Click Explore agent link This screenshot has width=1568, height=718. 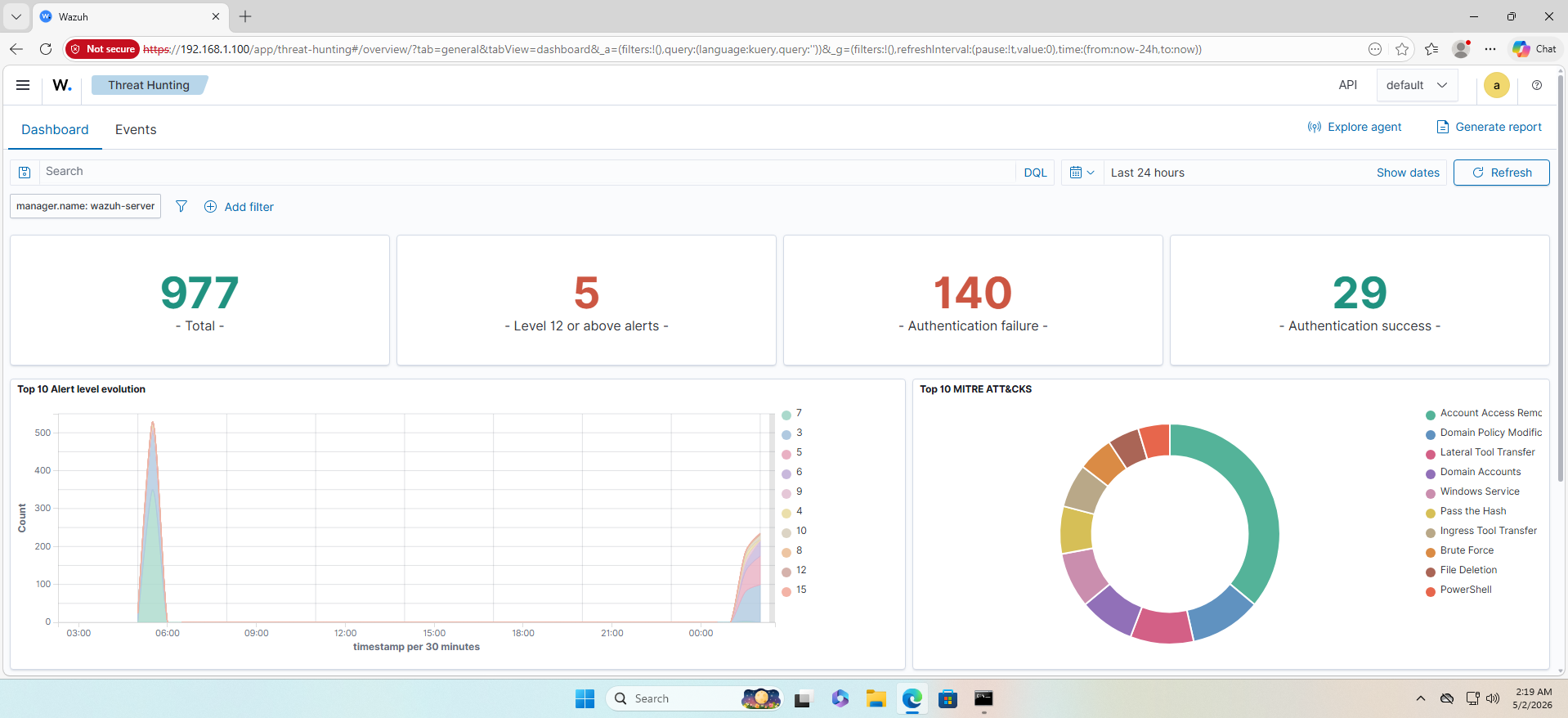coord(1355,127)
